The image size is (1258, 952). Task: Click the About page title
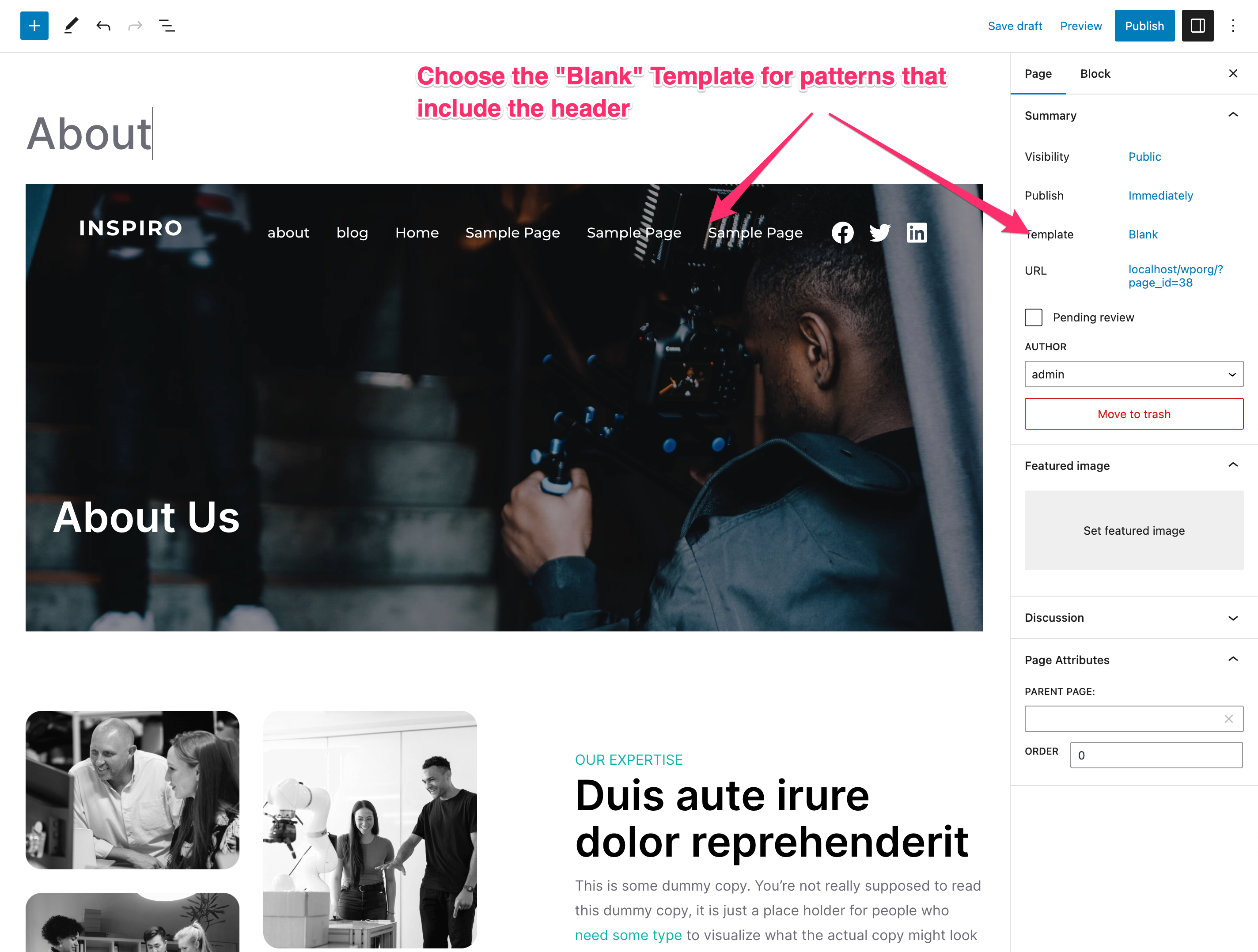point(89,134)
